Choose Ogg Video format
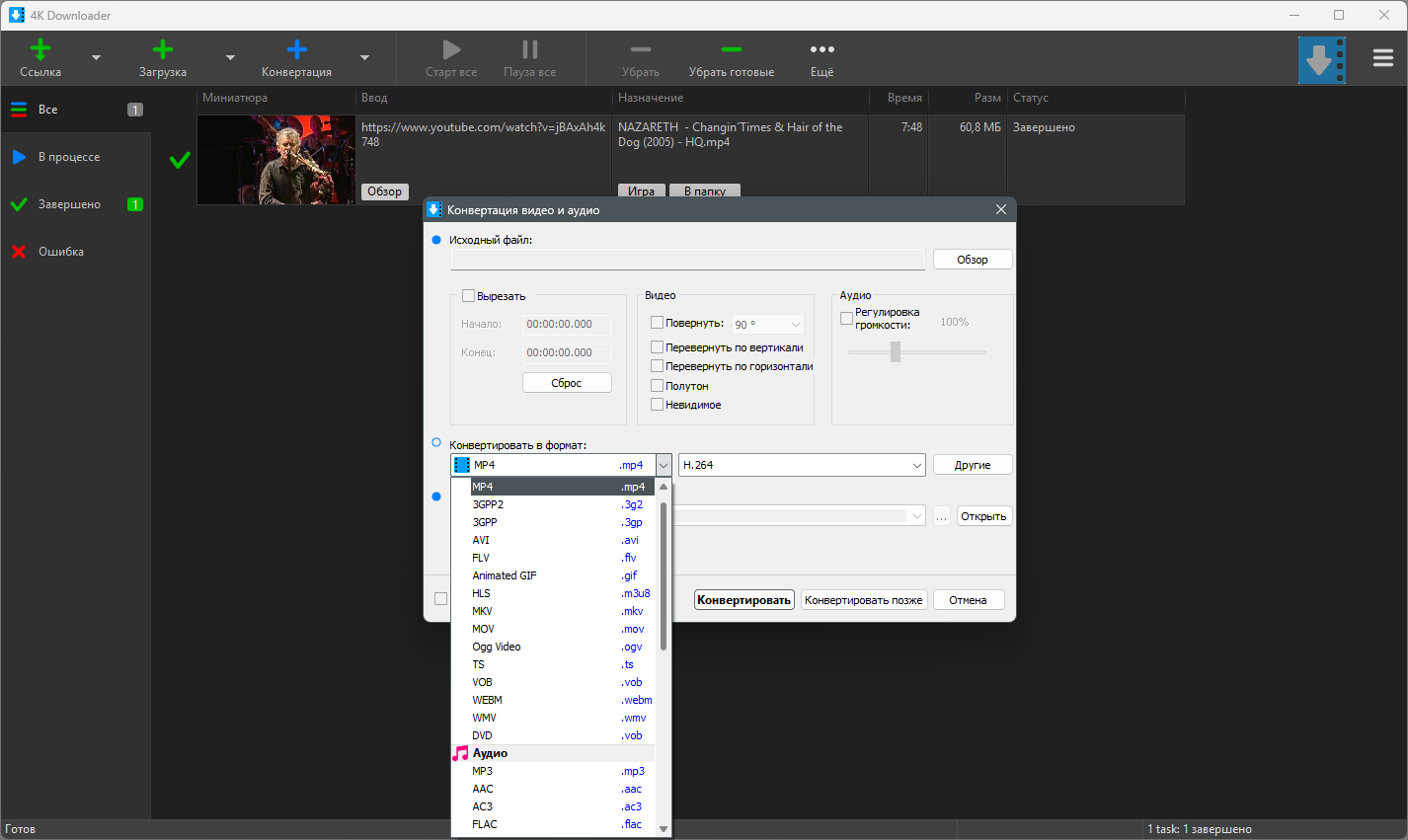Viewport: 1408px width, 840px height. (x=553, y=647)
